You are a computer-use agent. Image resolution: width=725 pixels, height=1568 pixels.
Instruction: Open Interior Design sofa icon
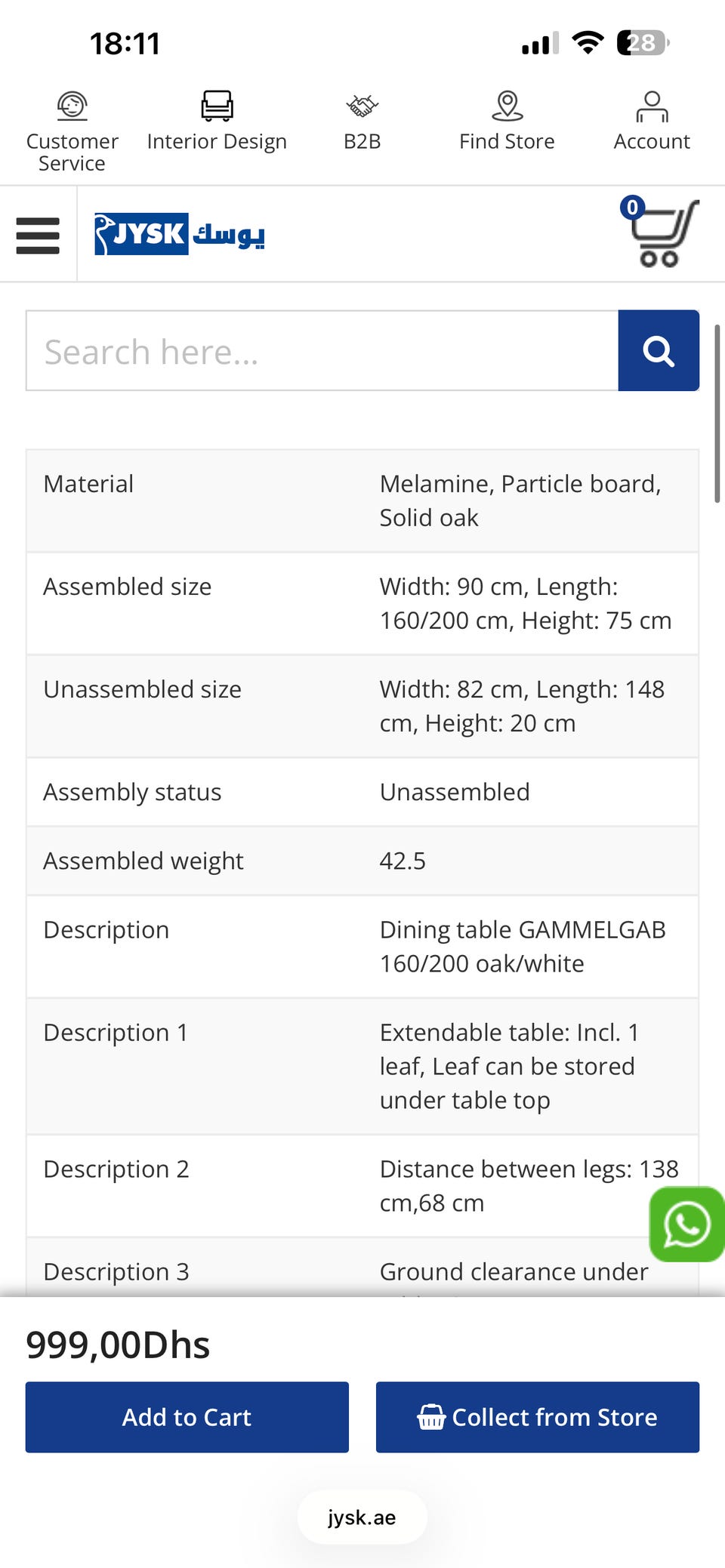tap(217, 106)
